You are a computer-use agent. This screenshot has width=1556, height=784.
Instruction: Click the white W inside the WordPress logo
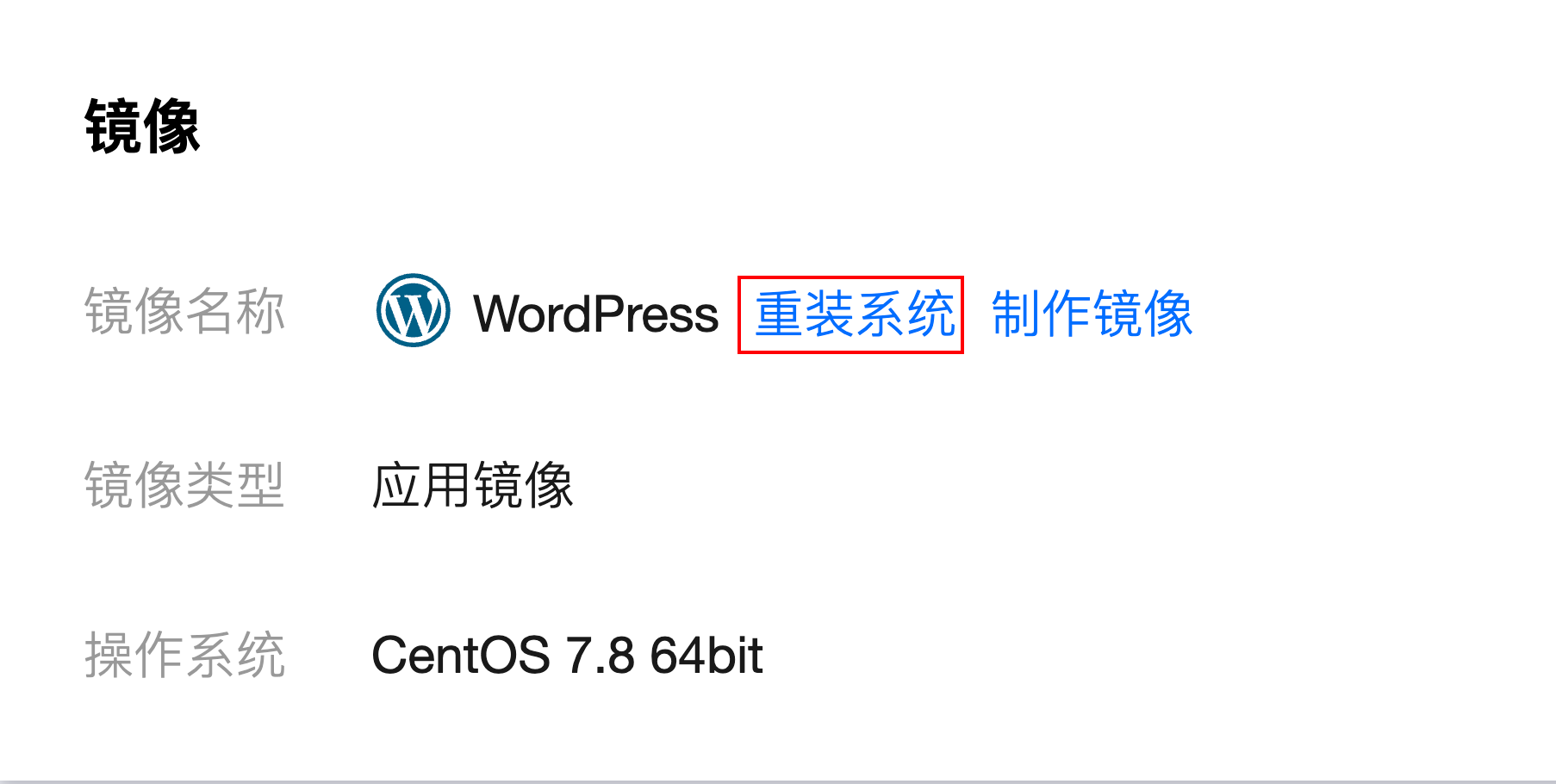(x=414, y=312)
